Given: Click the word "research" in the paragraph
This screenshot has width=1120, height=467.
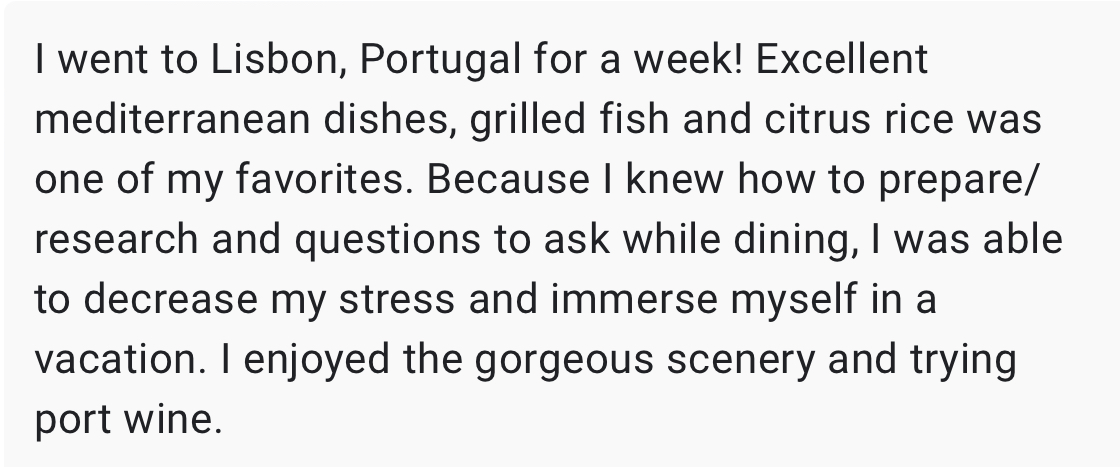Looking at the screenshot, I should click(116, 239).
